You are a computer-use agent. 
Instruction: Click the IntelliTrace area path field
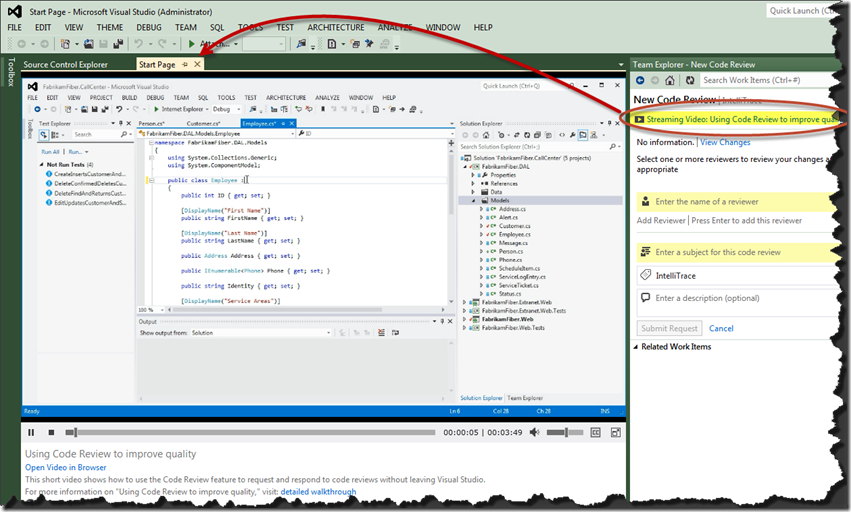click(x=735, y=275)
